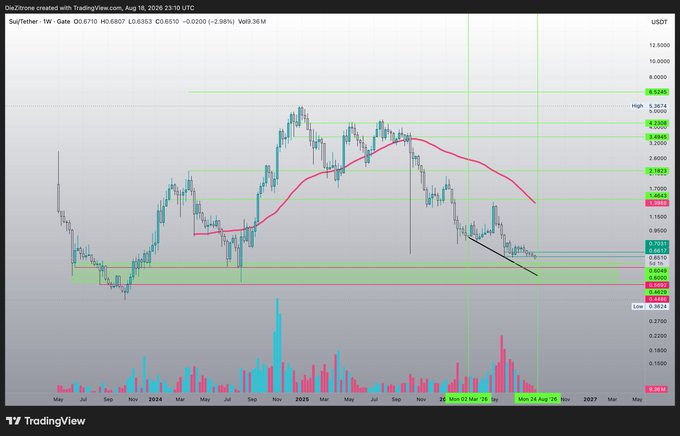Click the Low 0.3624 price label
This screenshot has width=680, height=436.
pos(650,306)
